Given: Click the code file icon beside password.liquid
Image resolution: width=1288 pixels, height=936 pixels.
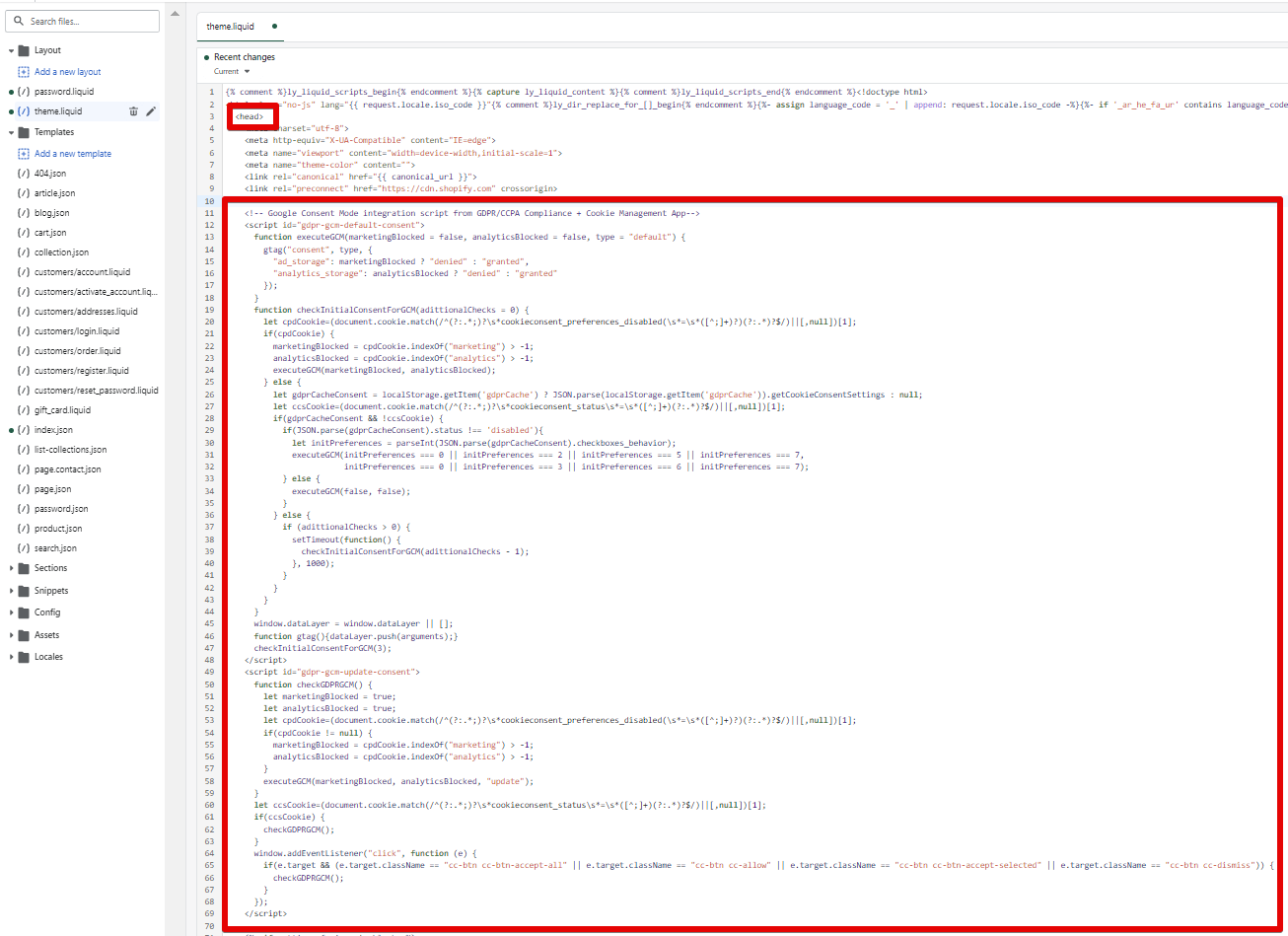Looking at the screenshot, I should click(x=24, y=92).
